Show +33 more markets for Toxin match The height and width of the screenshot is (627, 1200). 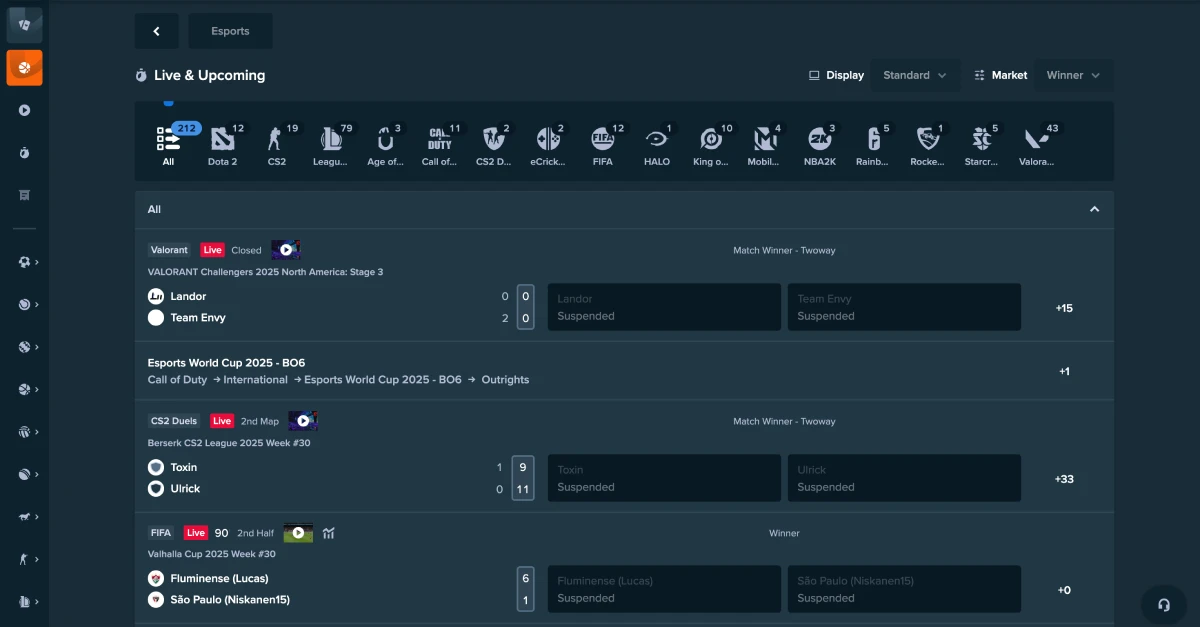click(1064, 479)
